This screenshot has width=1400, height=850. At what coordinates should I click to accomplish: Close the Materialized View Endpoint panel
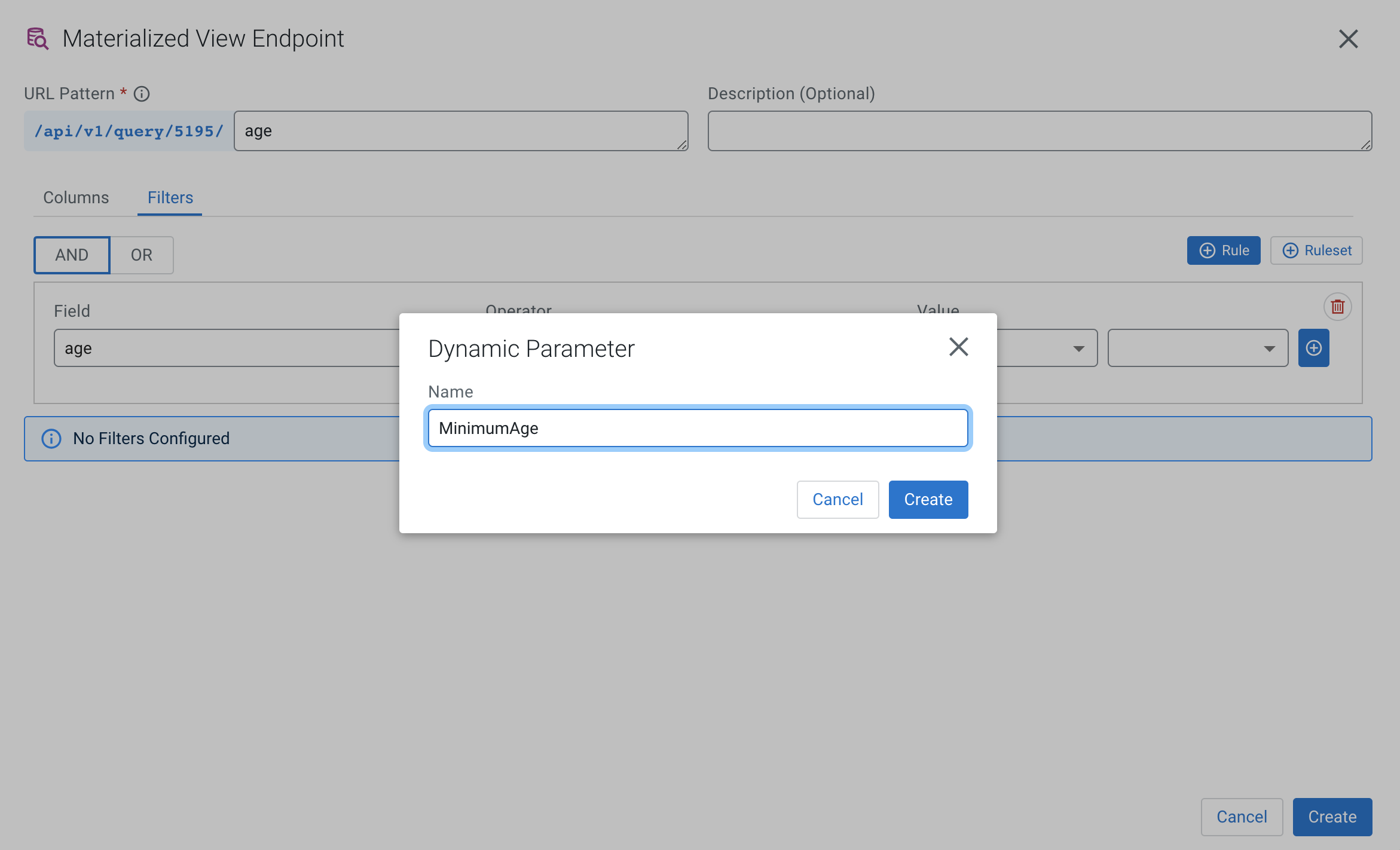(x=1348, y=39)
